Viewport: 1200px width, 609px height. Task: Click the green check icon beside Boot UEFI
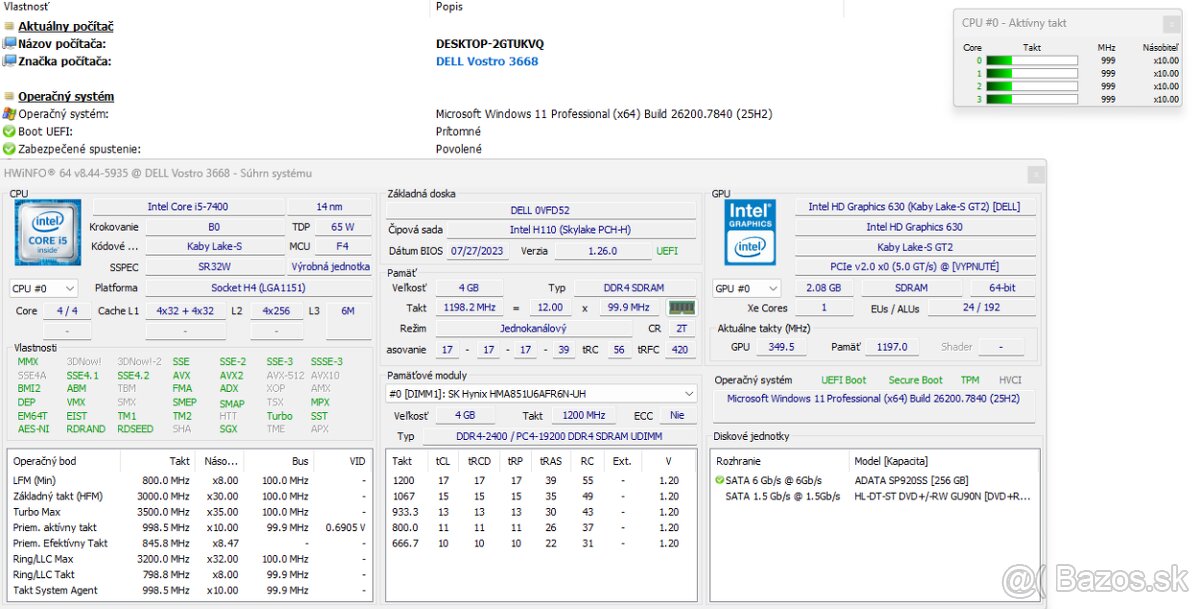point(8,131)
